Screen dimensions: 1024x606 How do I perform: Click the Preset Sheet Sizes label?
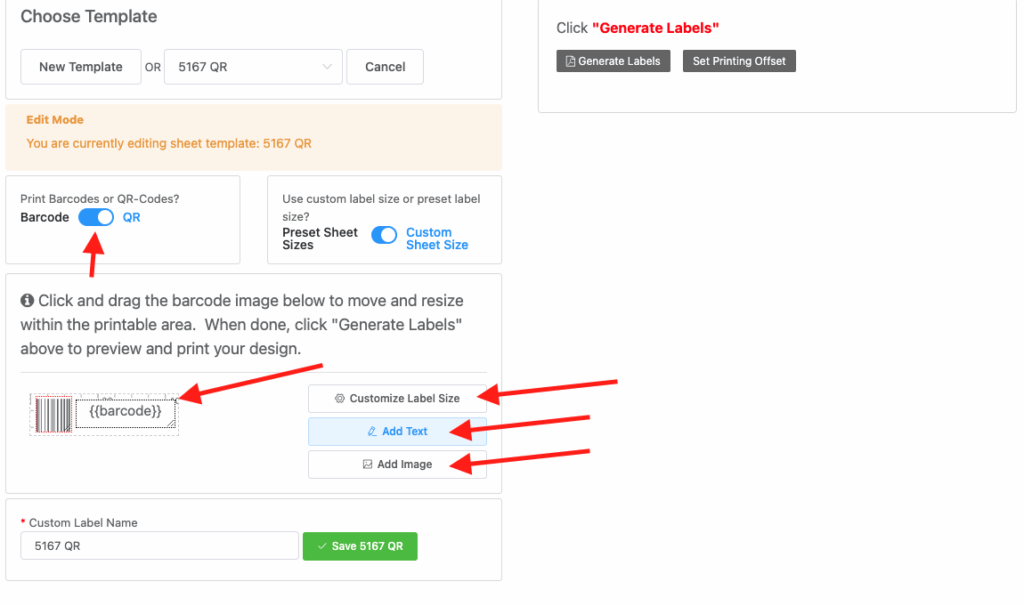click(320, 238)
